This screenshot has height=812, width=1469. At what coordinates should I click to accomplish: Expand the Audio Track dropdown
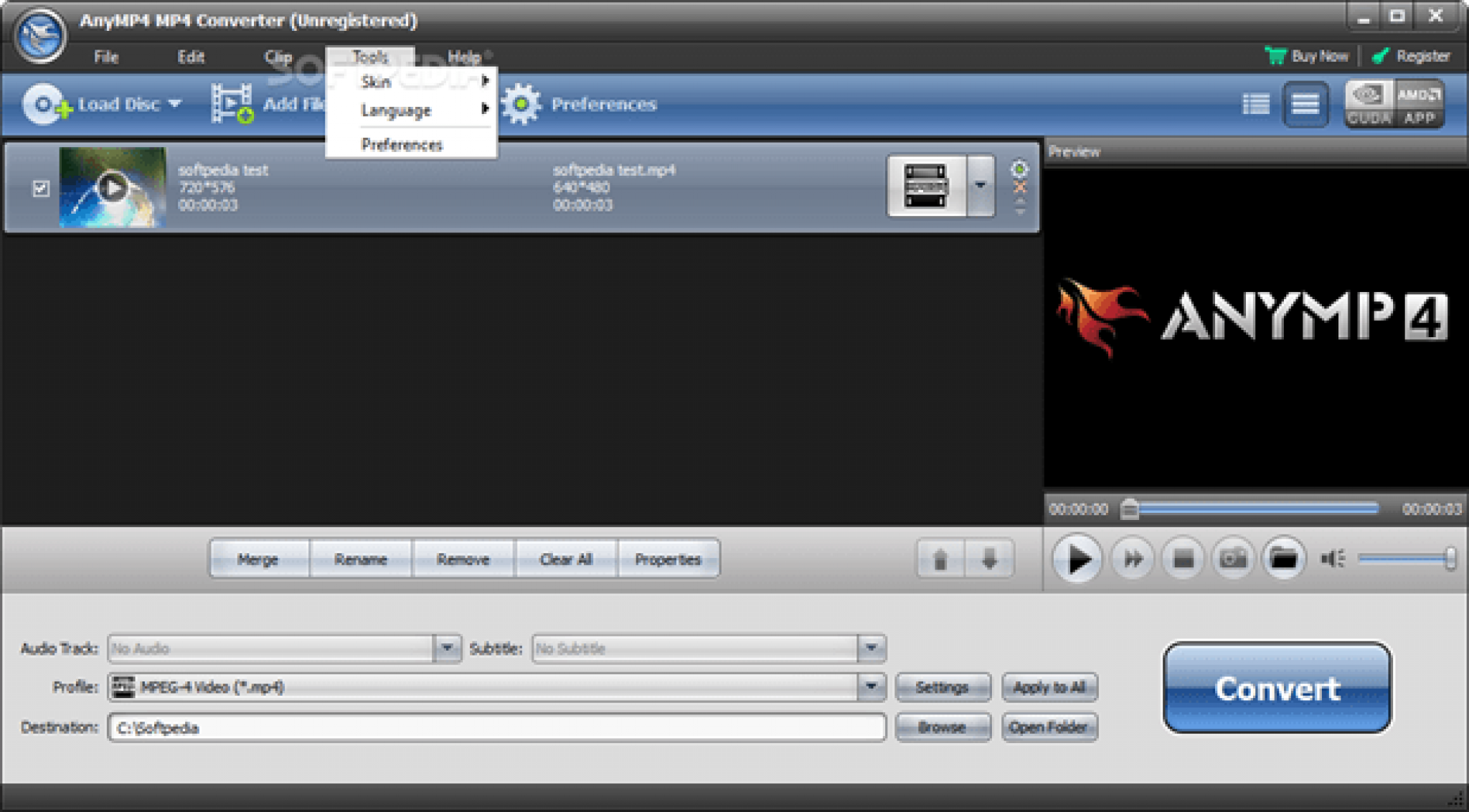click(x=448, y=648)
